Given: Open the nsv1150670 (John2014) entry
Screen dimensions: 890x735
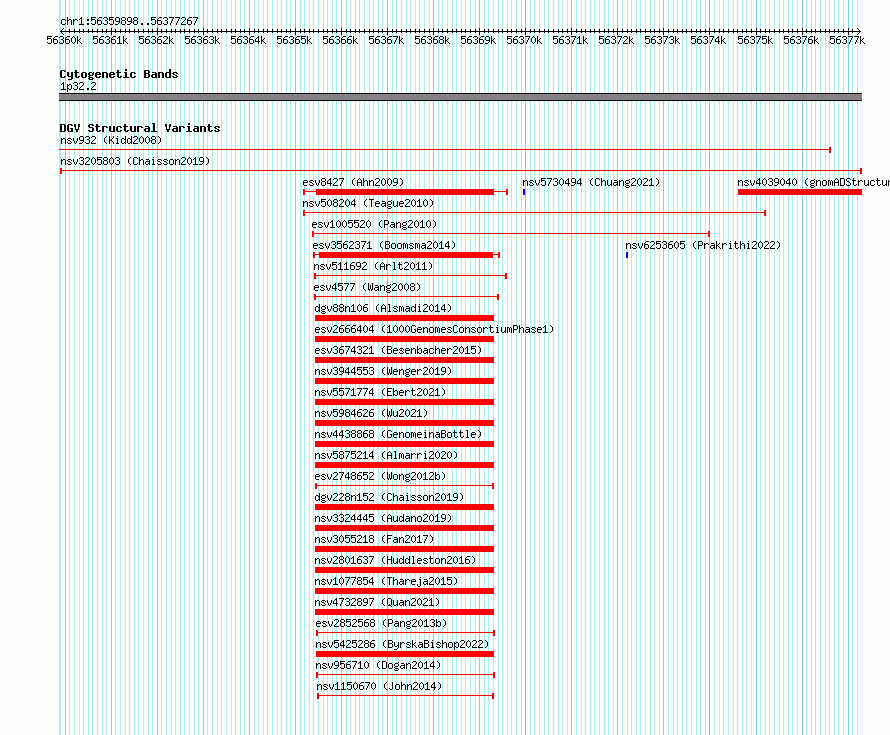Looking at the screenshot, I should [379, 686].
